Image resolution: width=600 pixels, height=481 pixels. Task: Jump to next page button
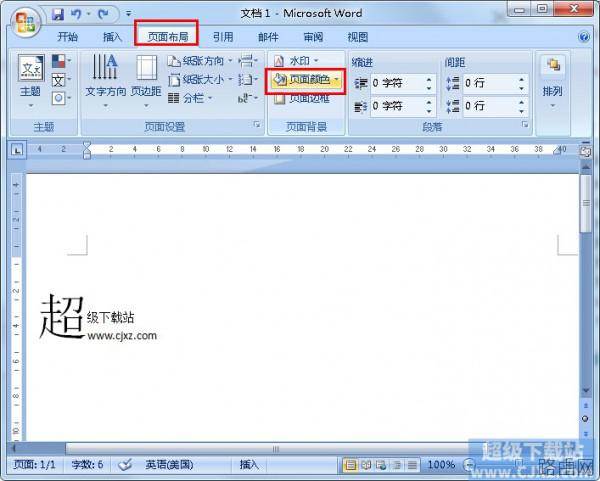(x=585, y=433)
